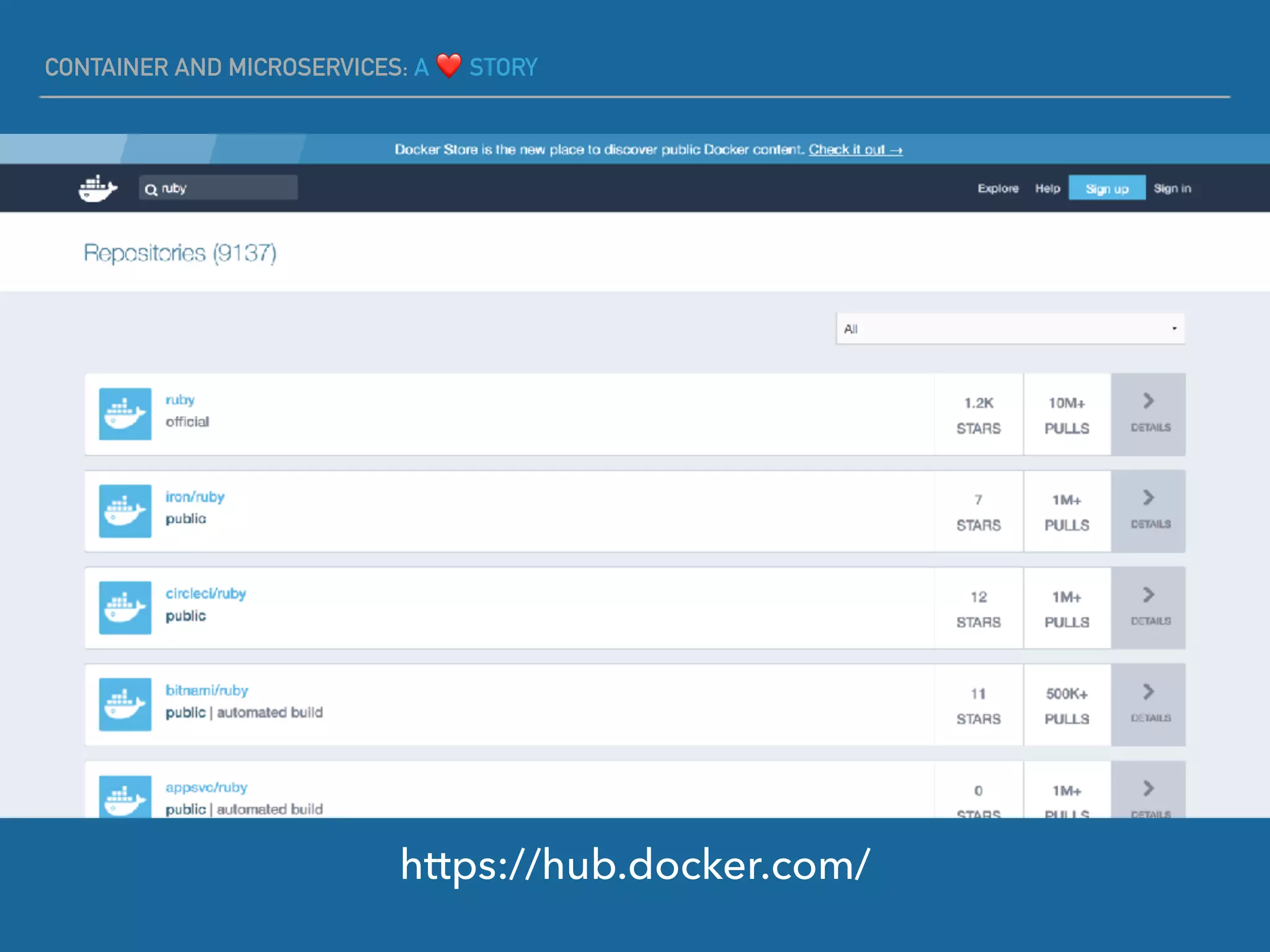Follow the Check it out link
The height and width of the screenshot is (952, 1270).
coord(856,149)
